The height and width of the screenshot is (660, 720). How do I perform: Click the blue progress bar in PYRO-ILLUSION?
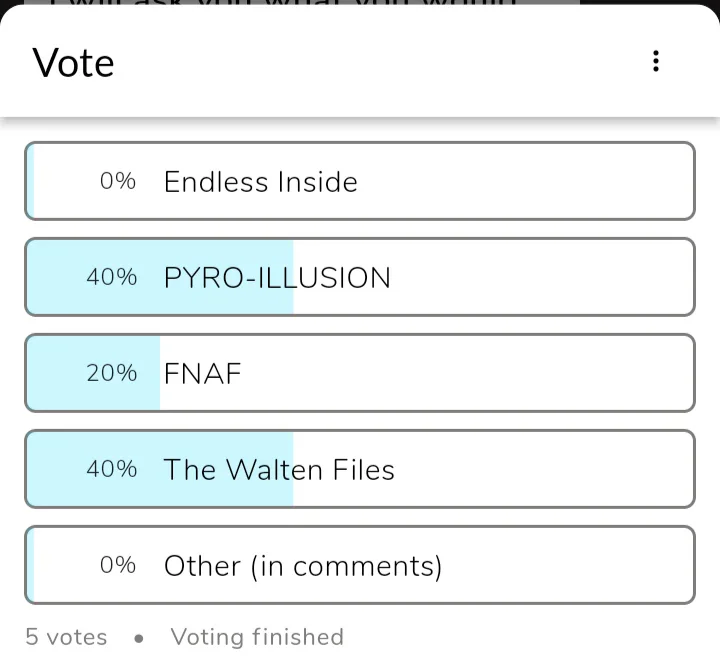[60, 278]
